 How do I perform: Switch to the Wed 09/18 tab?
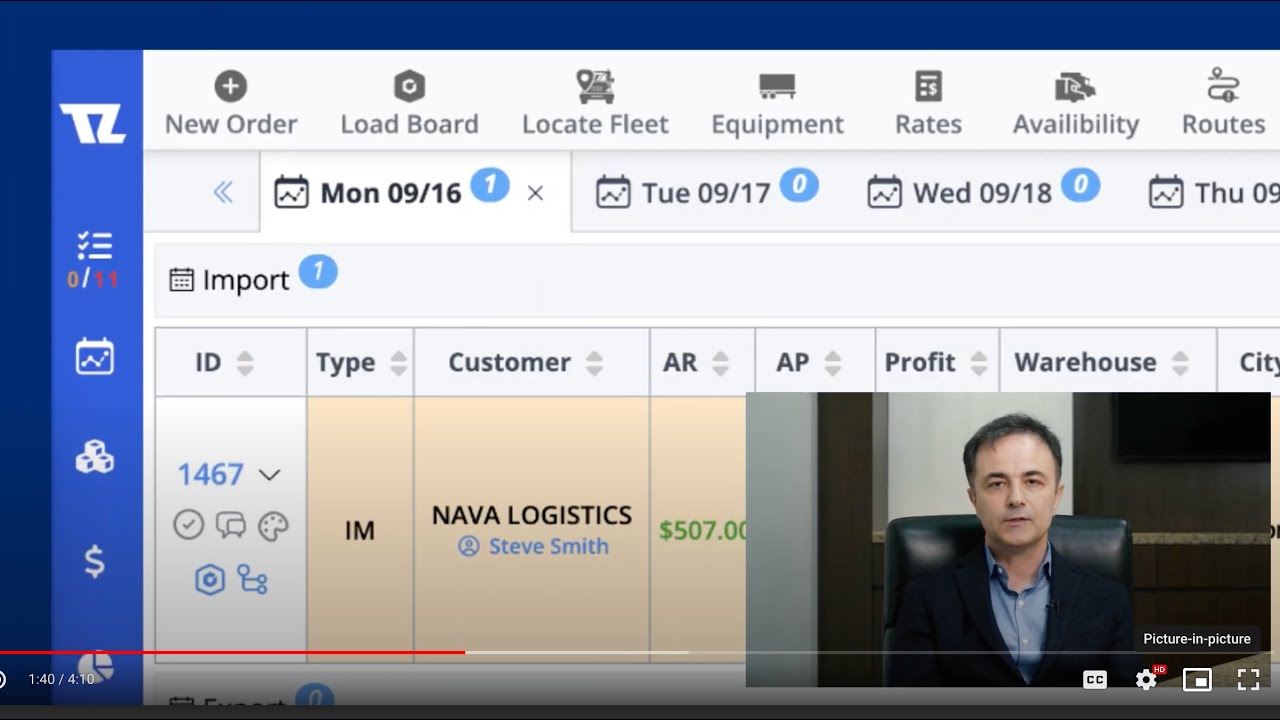983,191
